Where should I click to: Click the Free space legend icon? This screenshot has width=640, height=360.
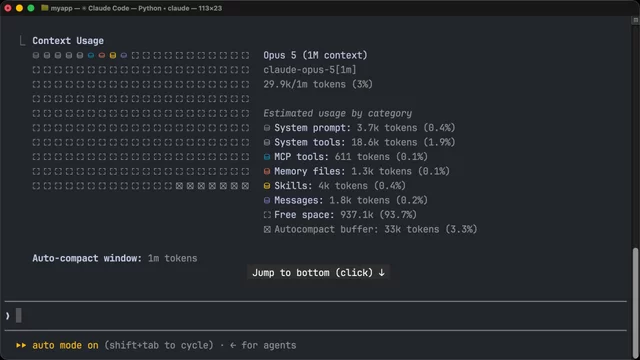[x=267, y=215]
